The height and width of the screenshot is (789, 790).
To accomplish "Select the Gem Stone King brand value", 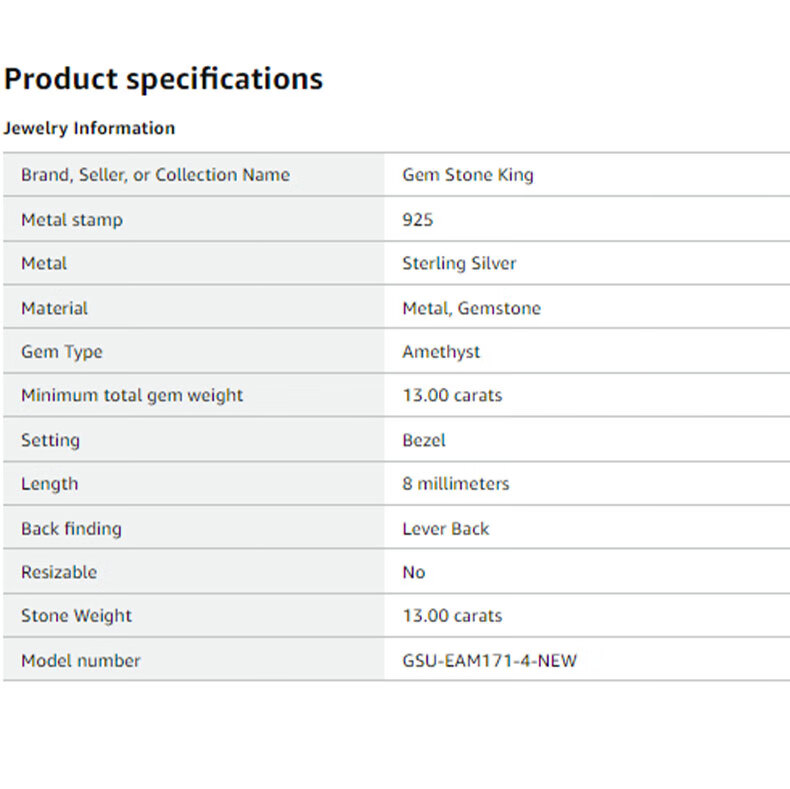I will 468,175.
